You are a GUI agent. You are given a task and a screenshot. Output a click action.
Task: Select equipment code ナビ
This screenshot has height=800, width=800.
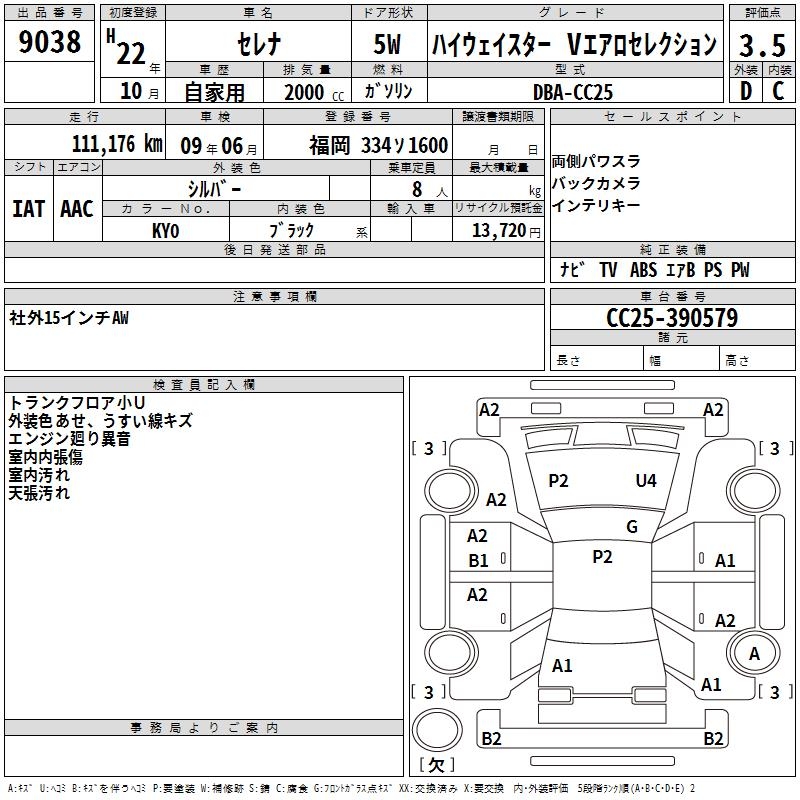[572, 269]
